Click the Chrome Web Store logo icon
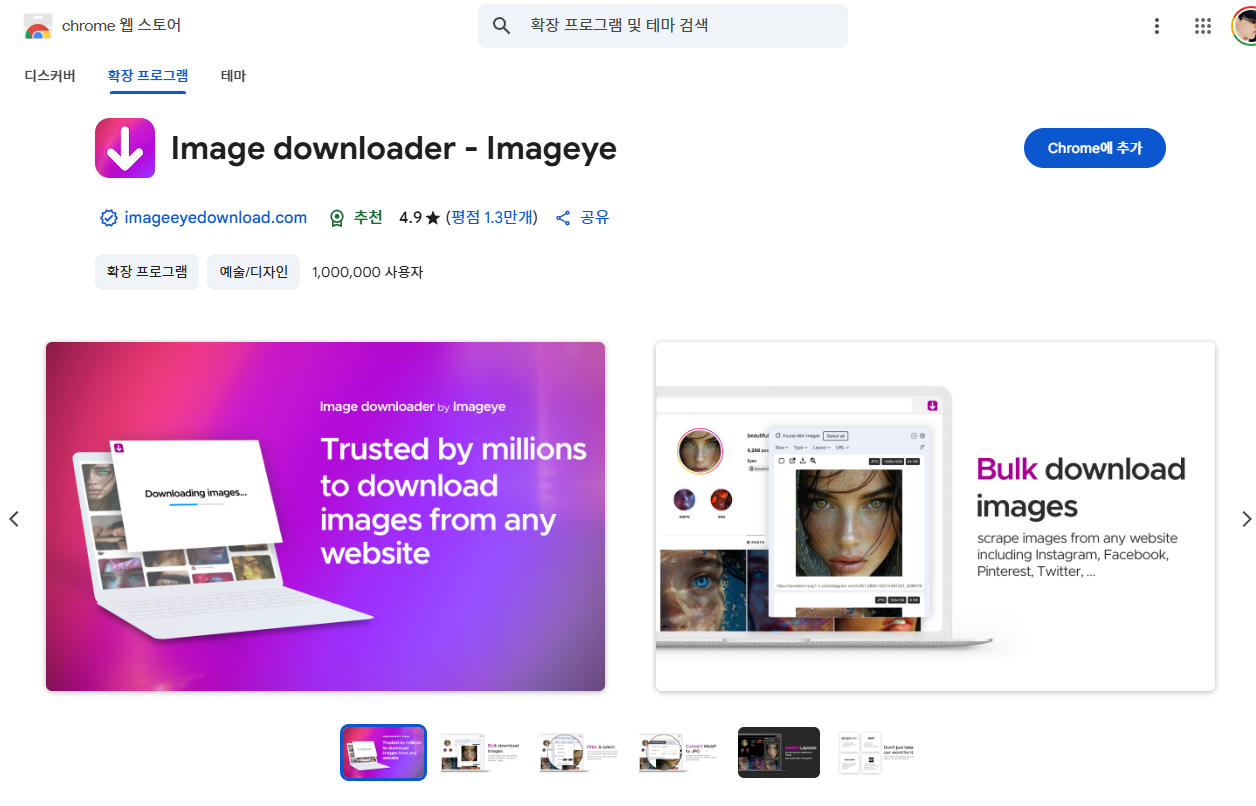This screenshot has height=806, width=1256. click(x=38, y=26)
